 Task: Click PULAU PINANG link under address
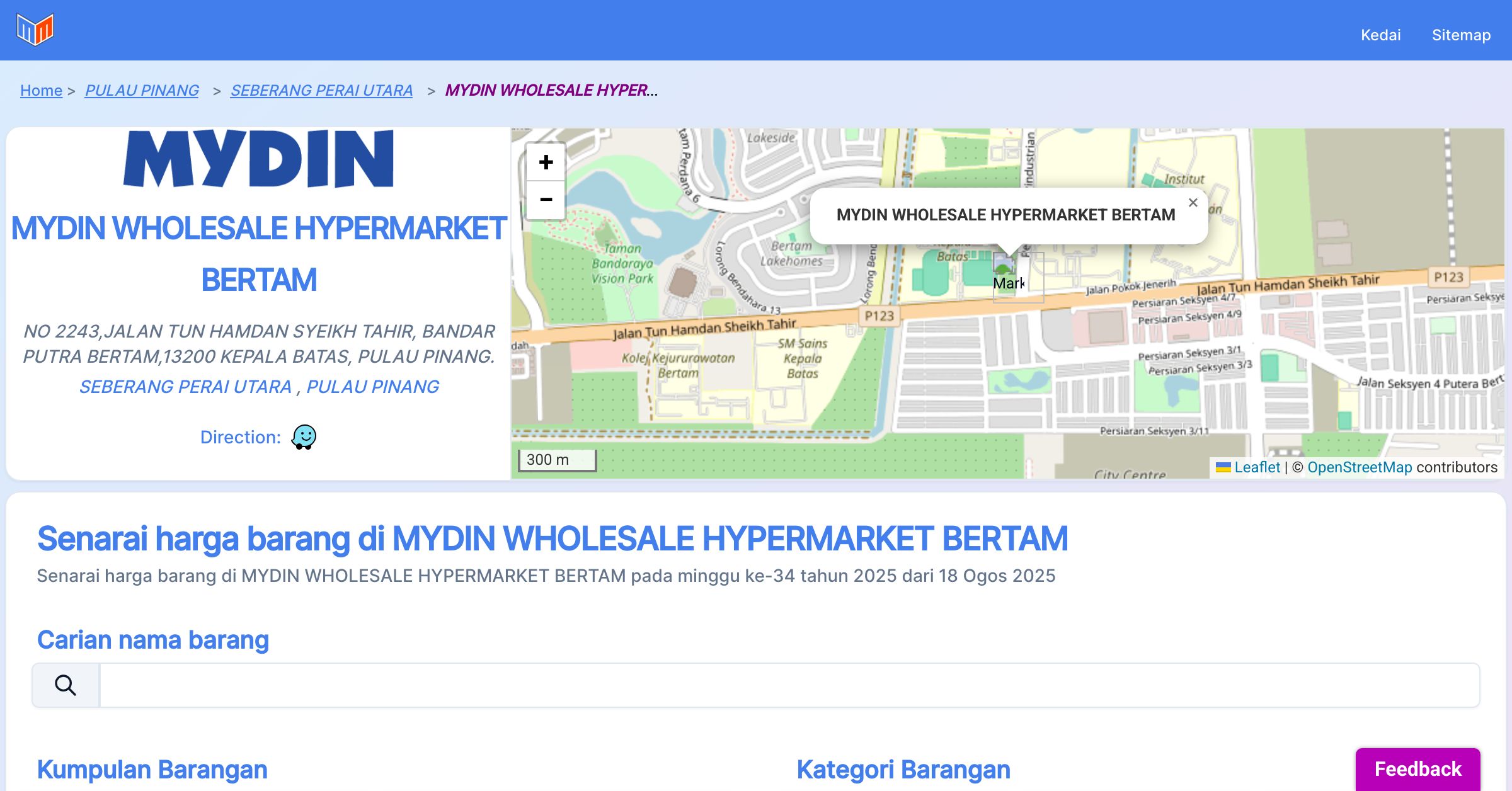click(x=372, y=387)
